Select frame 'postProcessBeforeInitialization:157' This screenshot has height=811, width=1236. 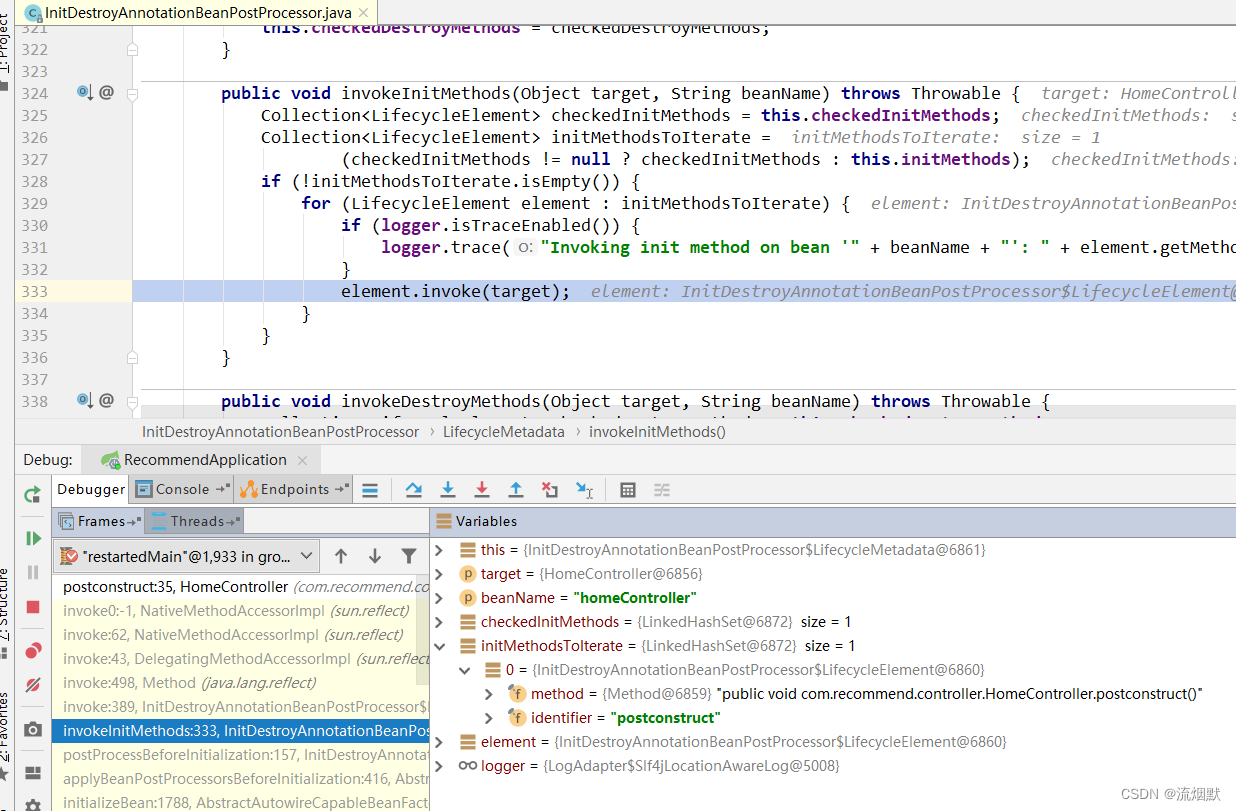coord(241,755)
